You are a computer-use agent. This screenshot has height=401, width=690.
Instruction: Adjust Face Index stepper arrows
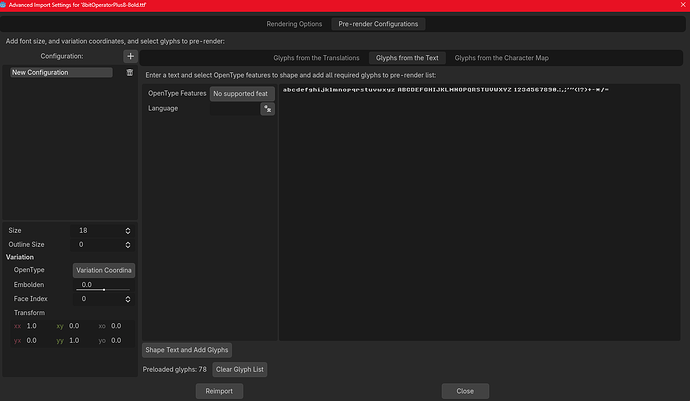click(x=128, y=299)
